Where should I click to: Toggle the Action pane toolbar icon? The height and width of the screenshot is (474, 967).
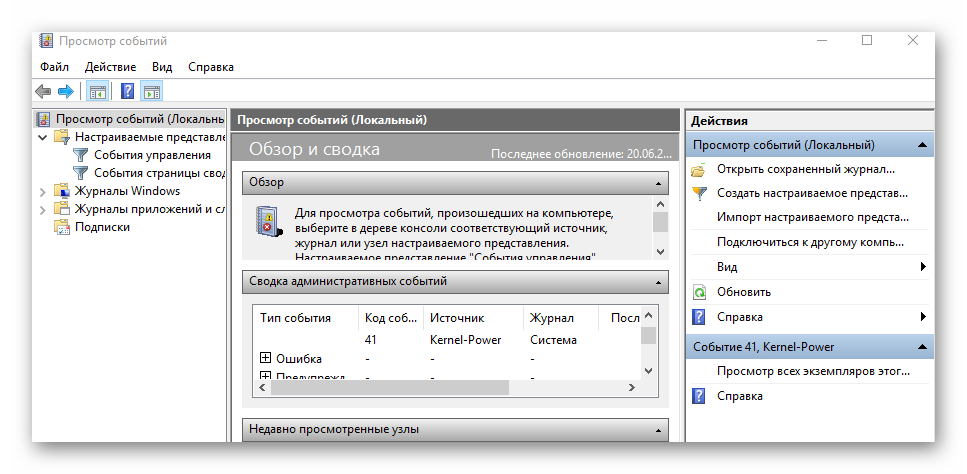(x=151, y=92)
